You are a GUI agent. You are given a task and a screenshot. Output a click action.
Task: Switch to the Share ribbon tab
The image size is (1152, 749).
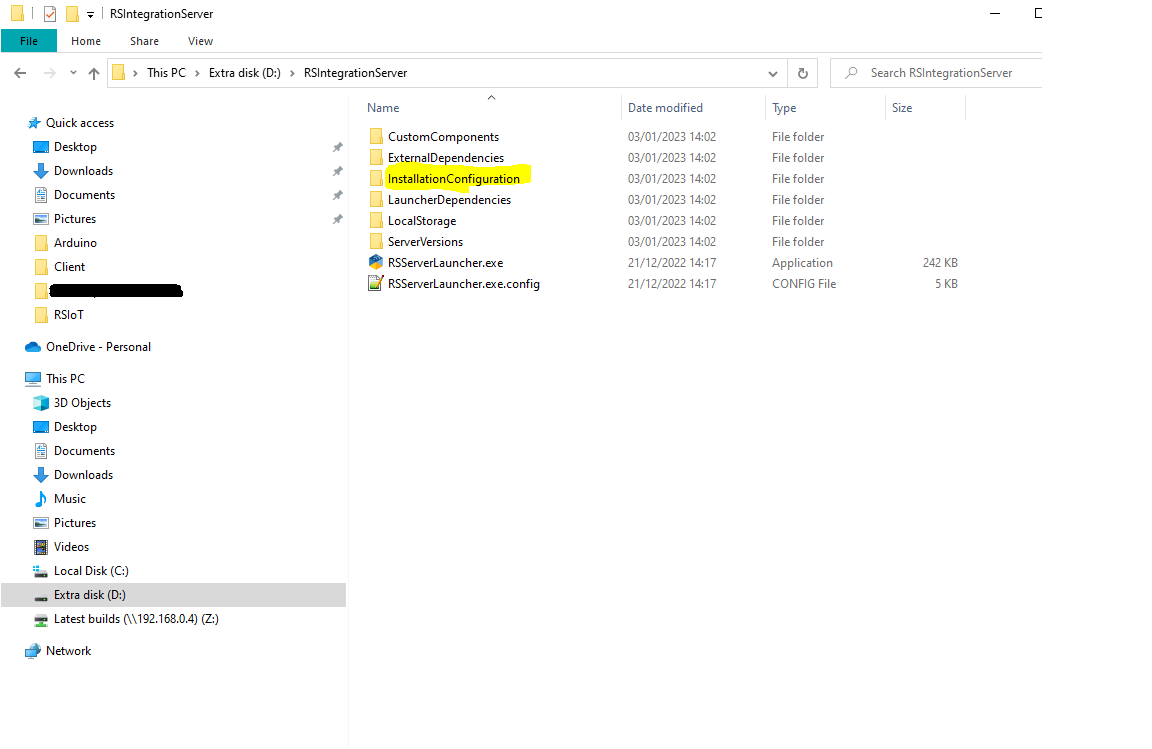[x=144, y=41]
